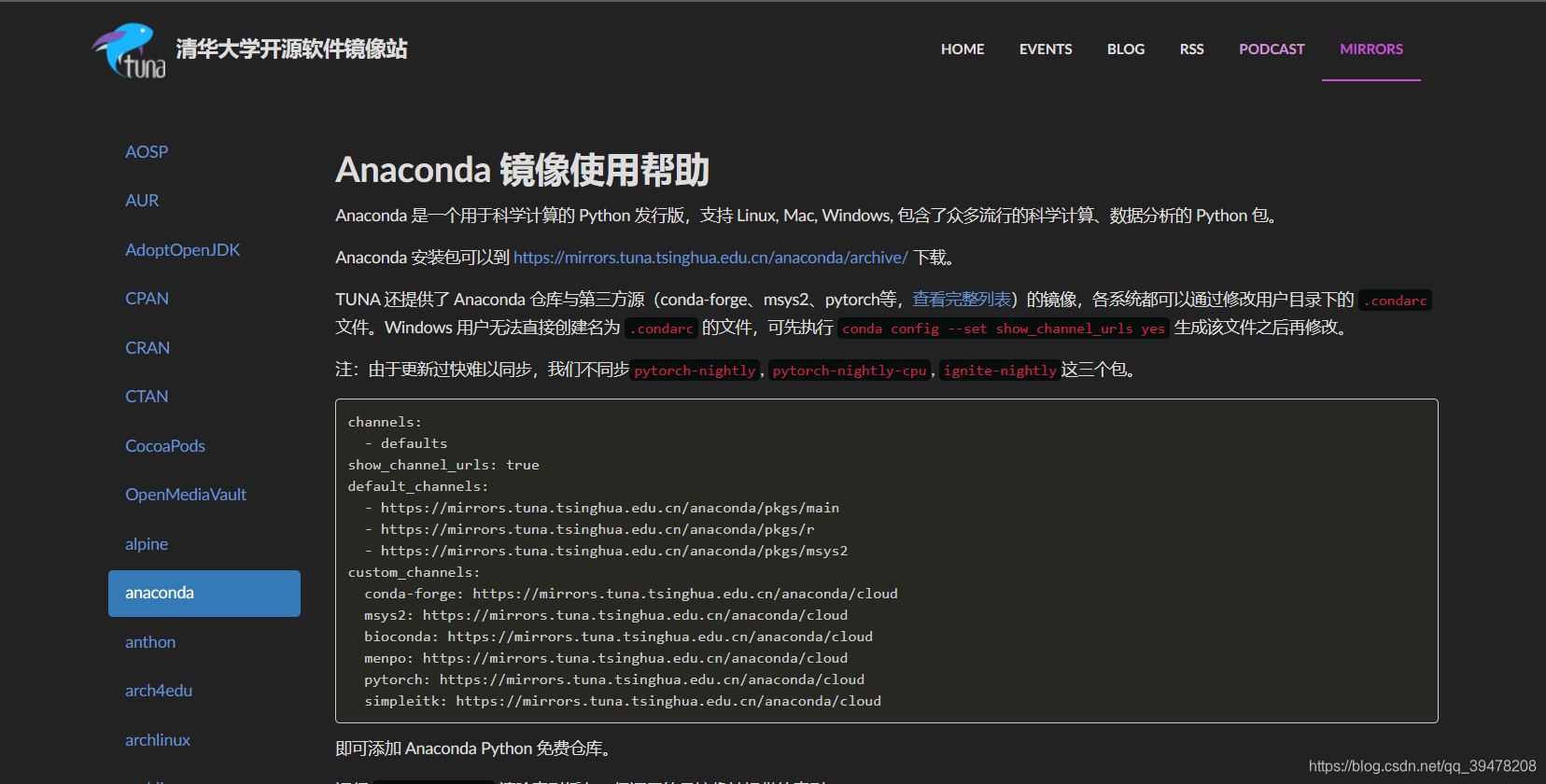1546x784 pixels.
Task: Open AOSP mirror help in sidebar
Action: [x=147, y=152]
